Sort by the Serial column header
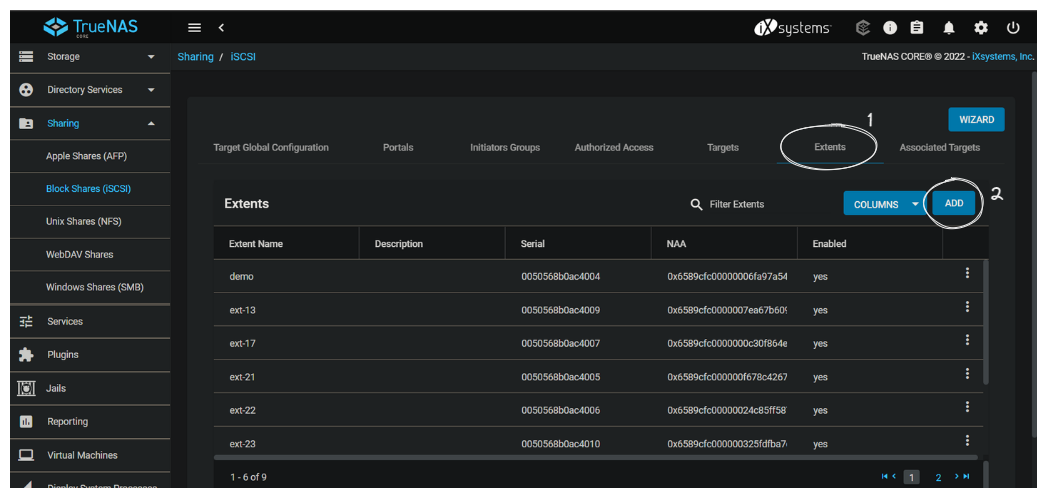 (x=533, y=244)
